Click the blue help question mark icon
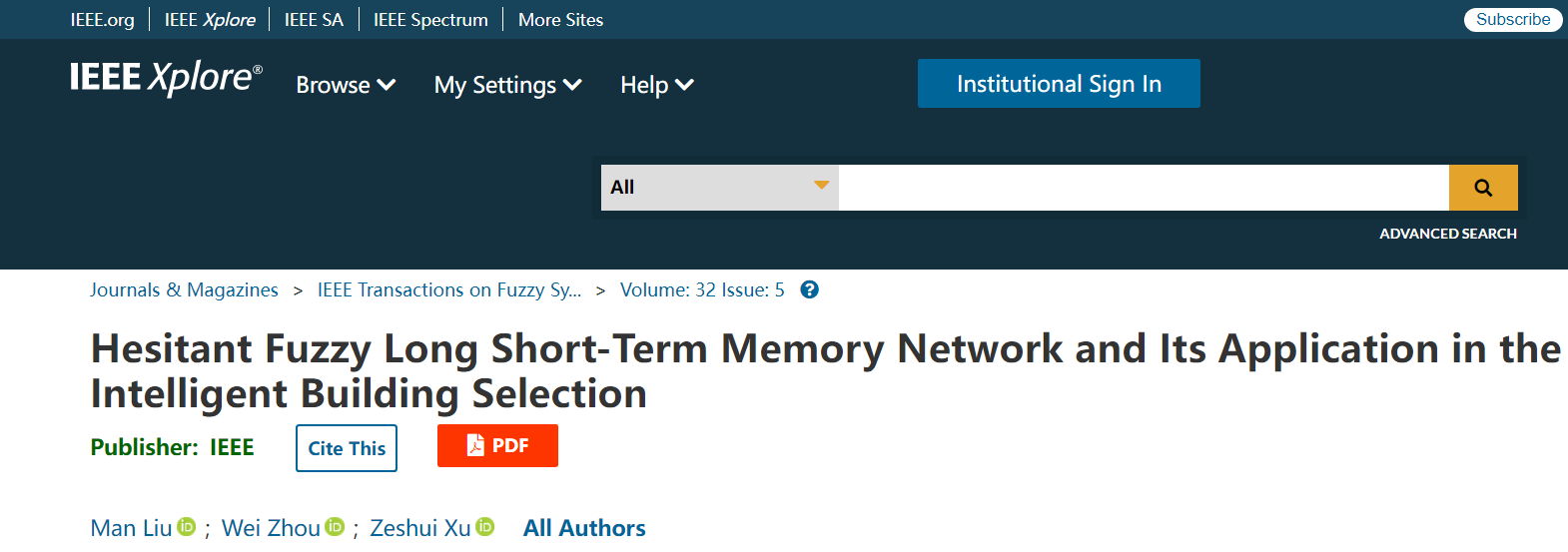 810,290
